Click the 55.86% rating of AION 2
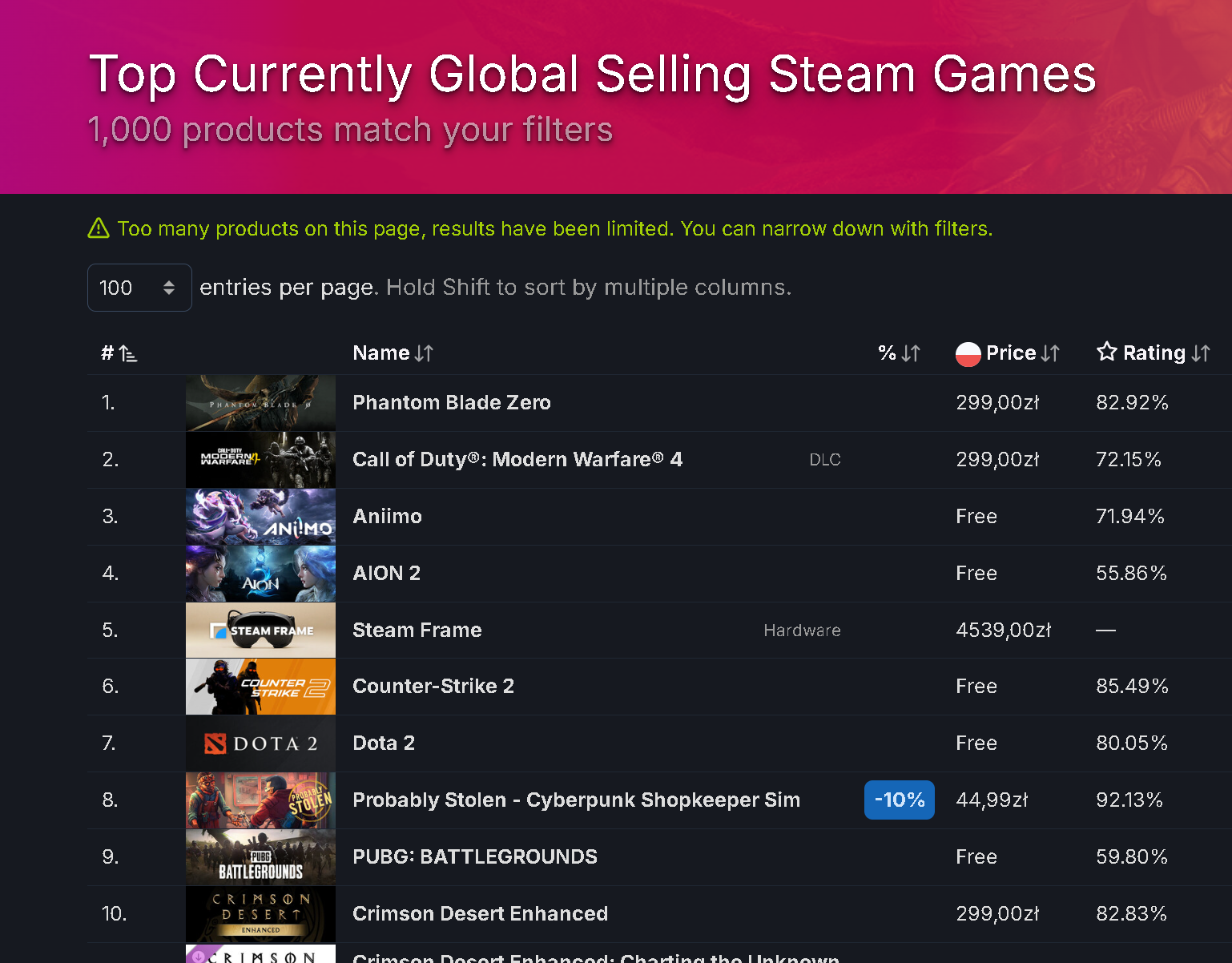 [1131, 573]
